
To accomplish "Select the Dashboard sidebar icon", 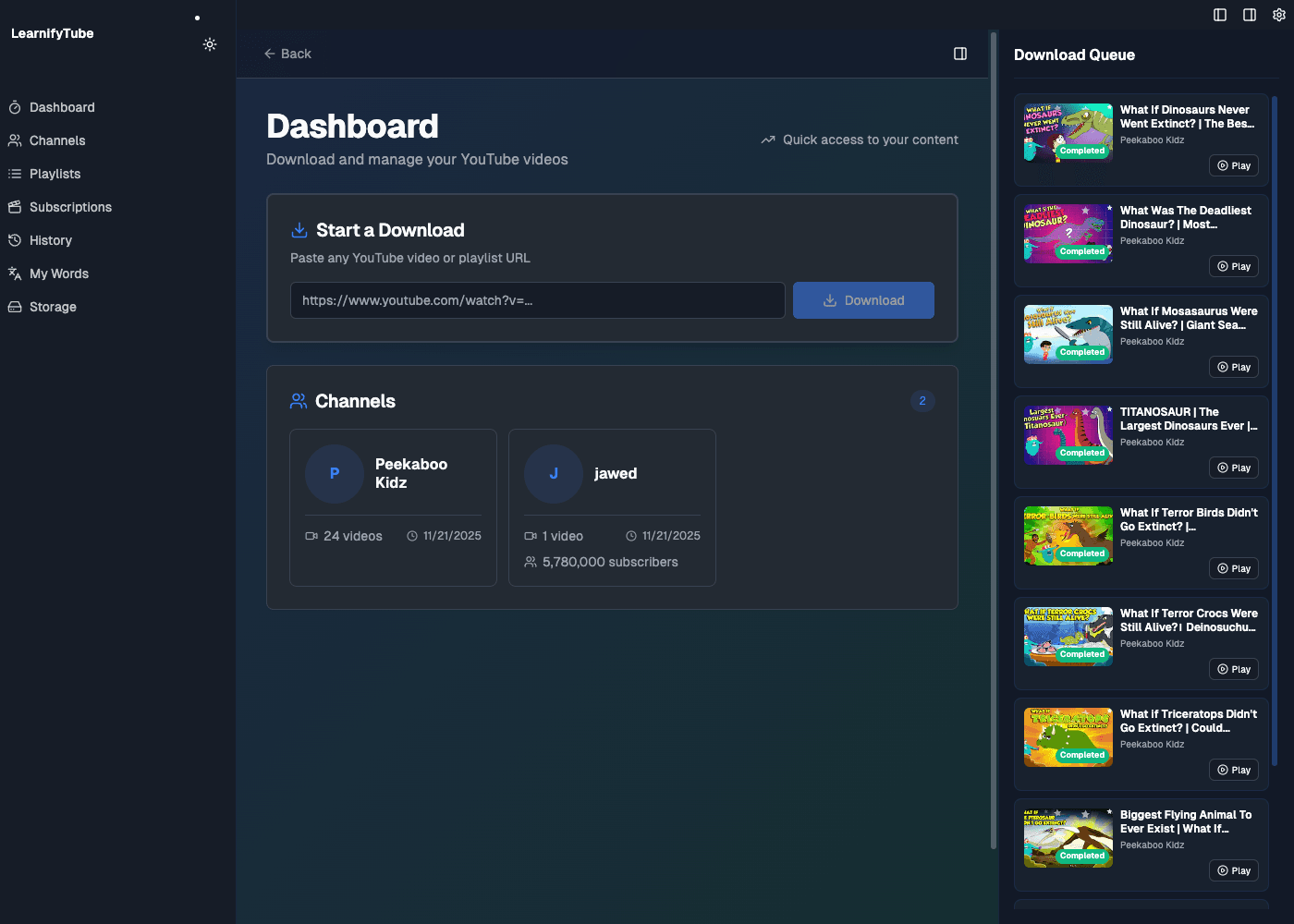I will point(14,107).
